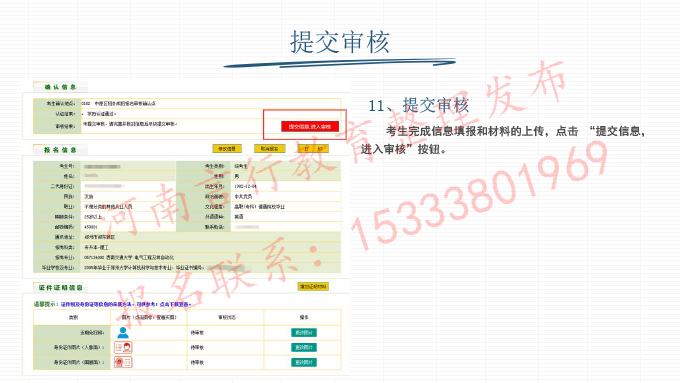Image resolution: width=680 pixels, height=383 pixels.
Task: Click the yellow 取消报名 button
Action: [x=269, y=149]
